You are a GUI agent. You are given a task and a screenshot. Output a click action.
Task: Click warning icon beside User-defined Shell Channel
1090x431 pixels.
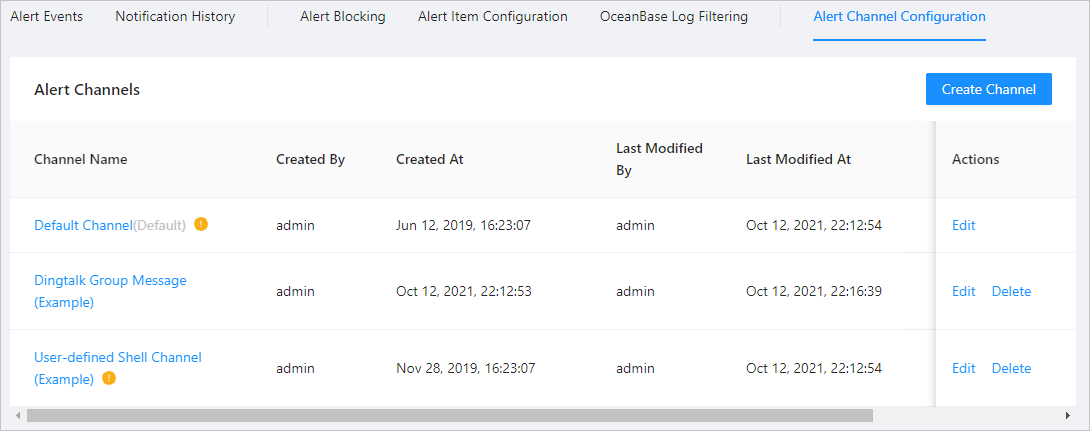point(109,379)
